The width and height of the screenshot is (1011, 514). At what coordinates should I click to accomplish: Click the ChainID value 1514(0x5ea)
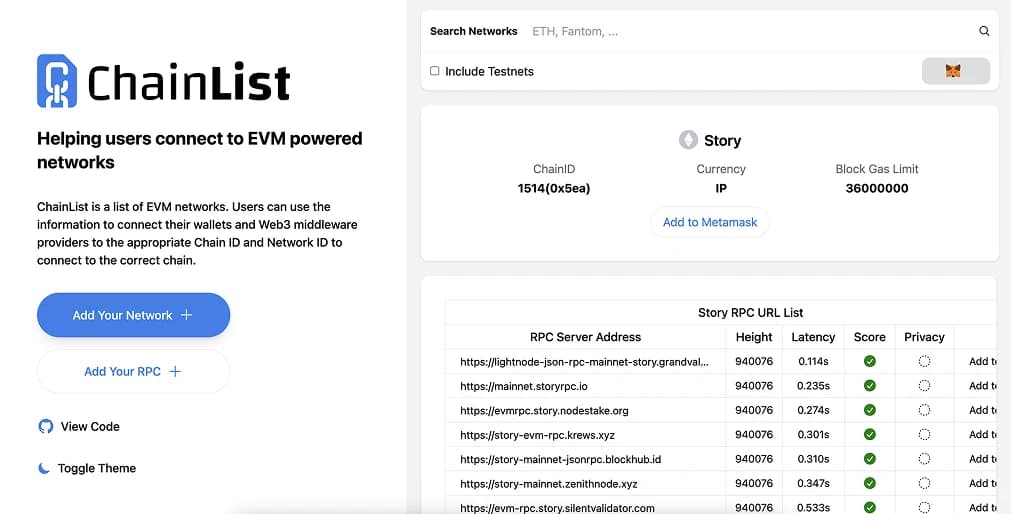[554, 188]
